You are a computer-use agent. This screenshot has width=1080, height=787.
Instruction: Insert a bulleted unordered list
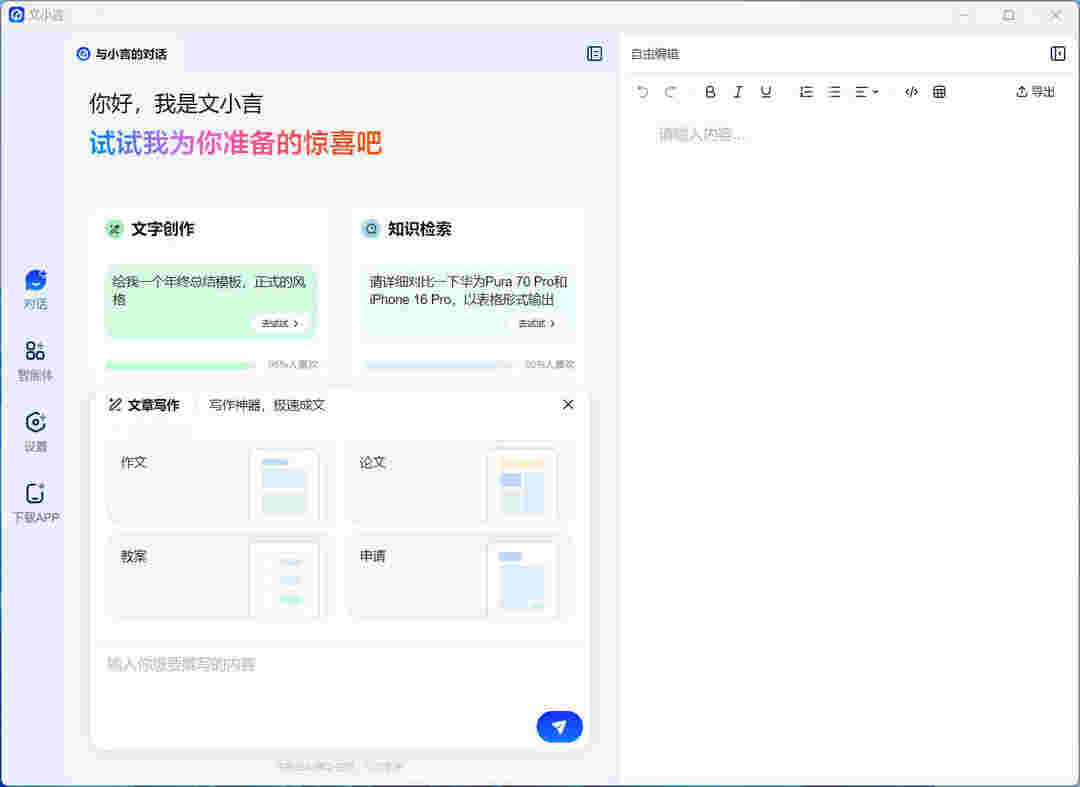(x=834, y=92)
